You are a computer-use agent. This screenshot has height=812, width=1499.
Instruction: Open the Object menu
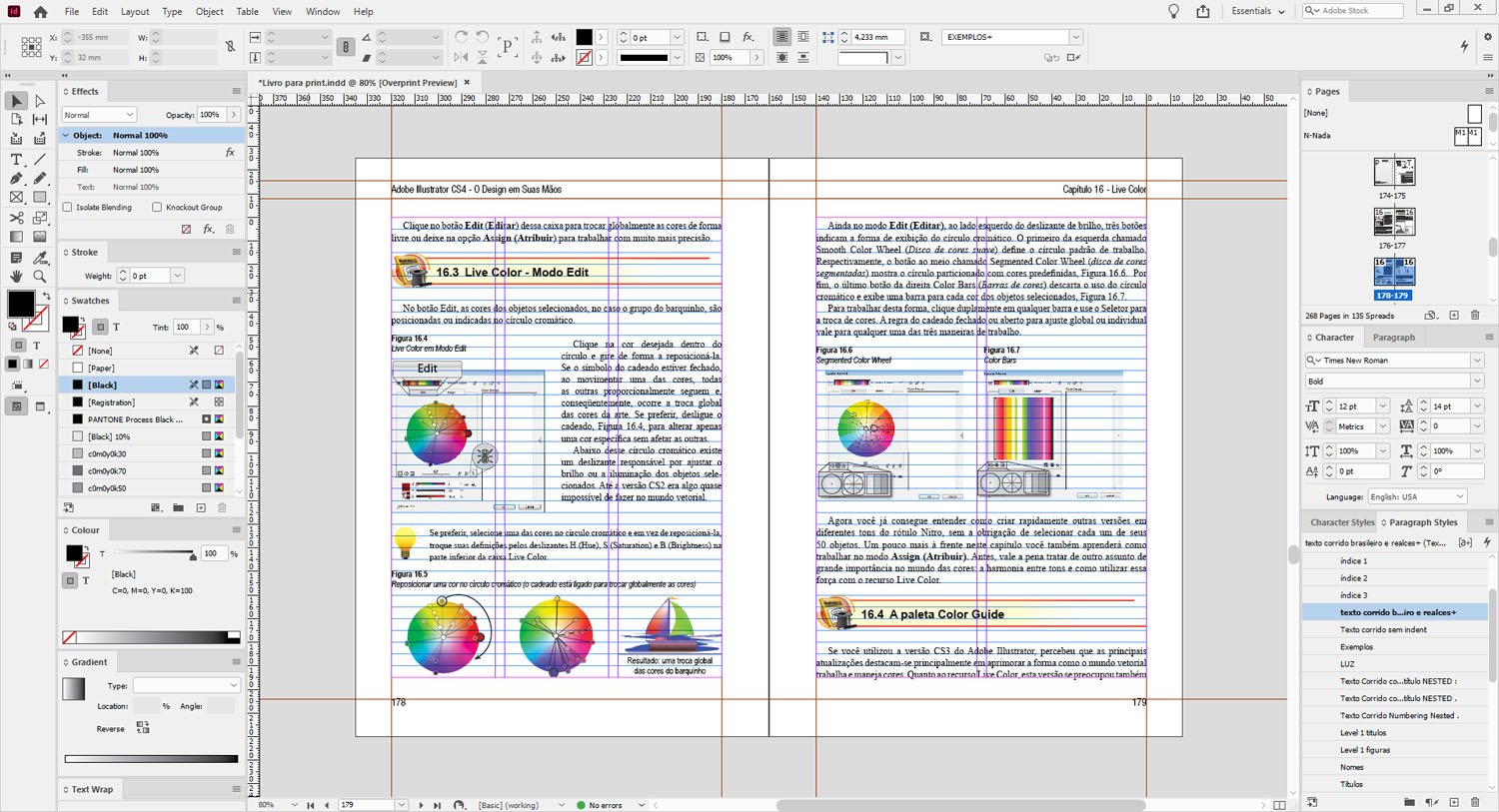pyautogui.click(x=210, y=12)
